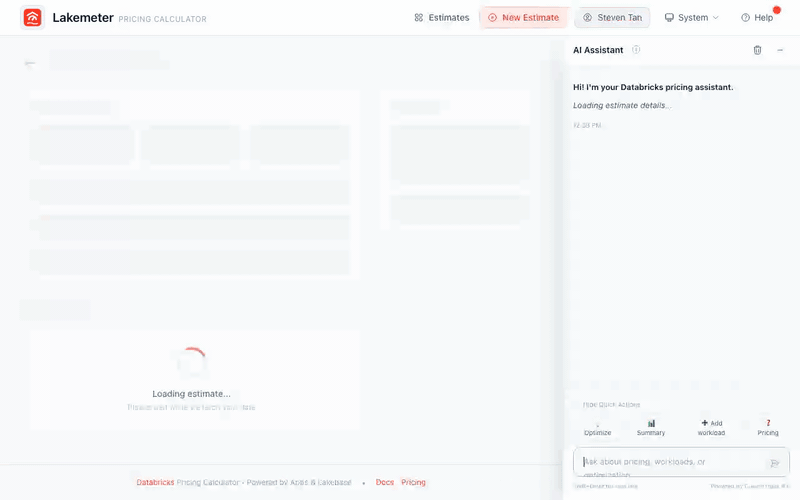Click the Add workload quick action

click(x=711, y=428)
